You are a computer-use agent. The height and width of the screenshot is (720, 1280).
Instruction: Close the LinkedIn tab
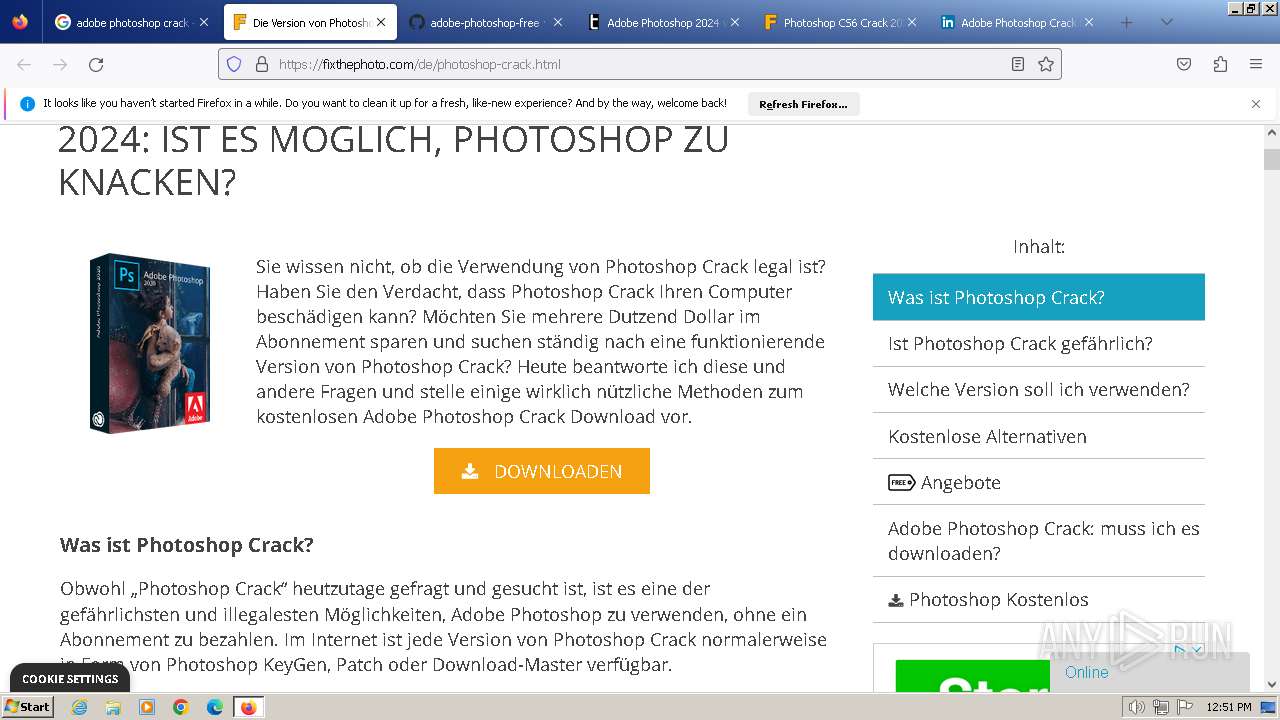click(x=1089, y=22)
